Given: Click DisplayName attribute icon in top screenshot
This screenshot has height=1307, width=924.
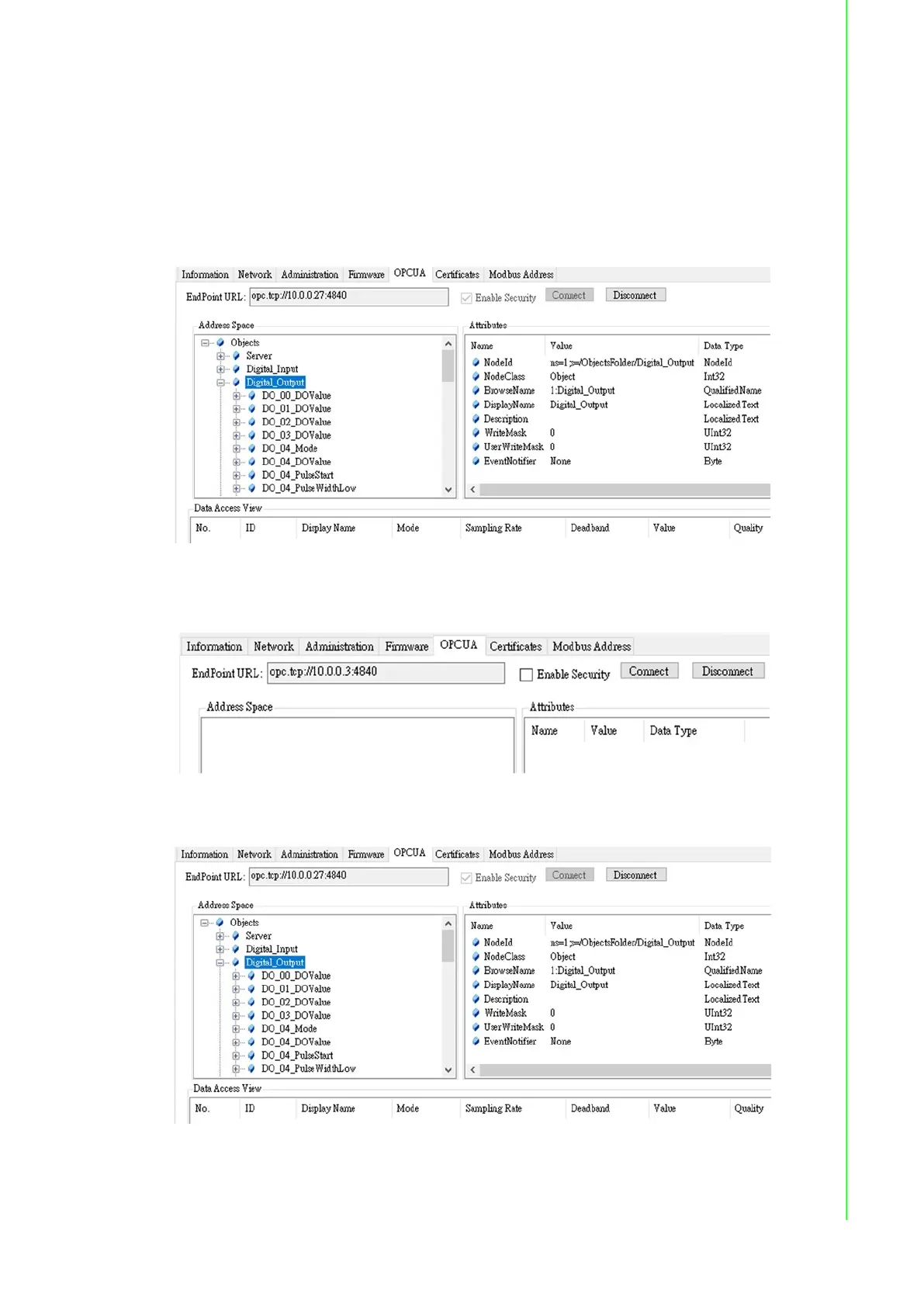Looking at the screenshot, I should [x=476, y=404].
